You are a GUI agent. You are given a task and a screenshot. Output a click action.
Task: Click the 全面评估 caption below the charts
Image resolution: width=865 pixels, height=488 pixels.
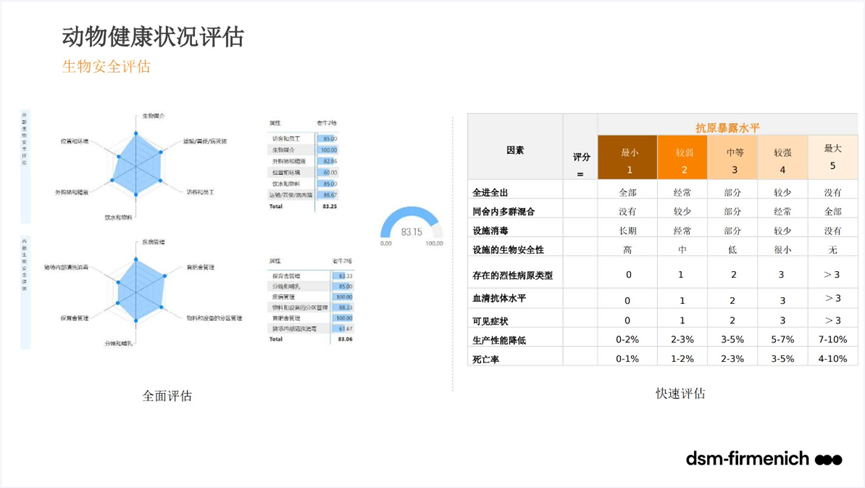(x=167, y=396)
